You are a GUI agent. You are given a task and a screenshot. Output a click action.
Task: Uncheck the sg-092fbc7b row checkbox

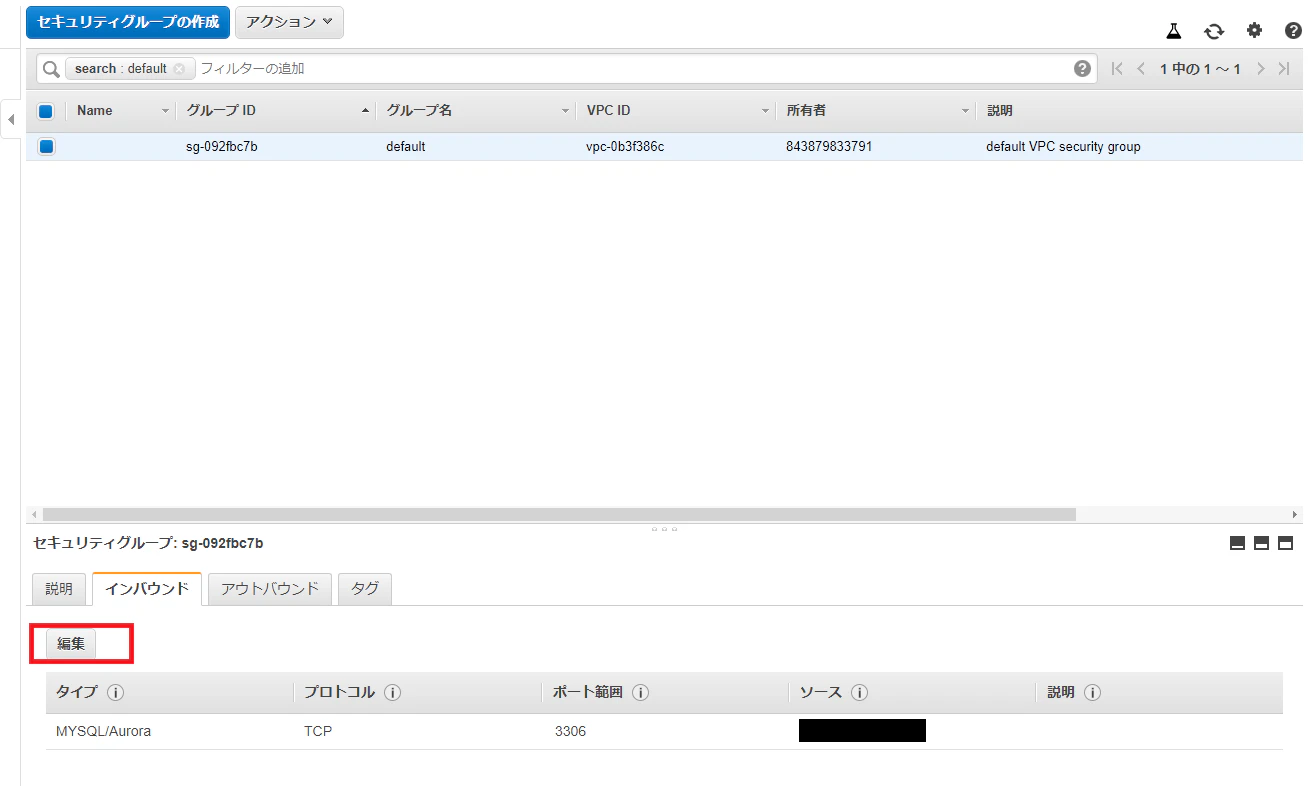46,147
